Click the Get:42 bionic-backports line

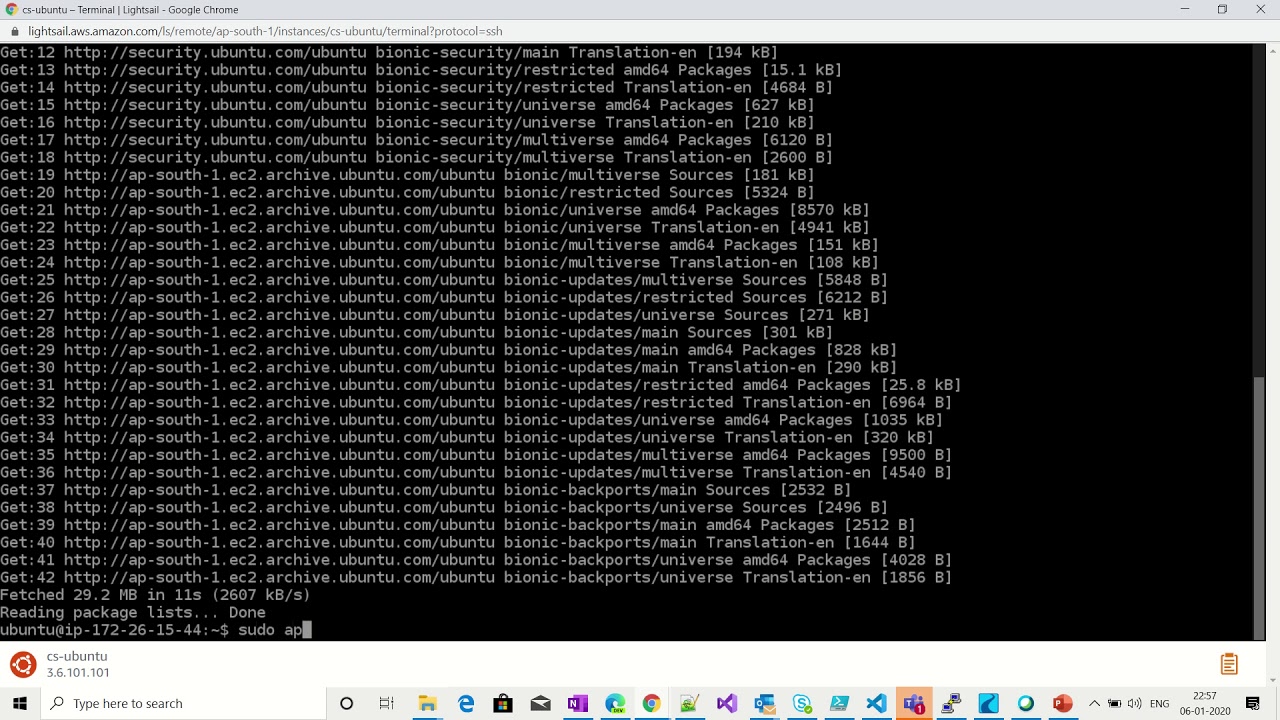(x=476, y=577)
